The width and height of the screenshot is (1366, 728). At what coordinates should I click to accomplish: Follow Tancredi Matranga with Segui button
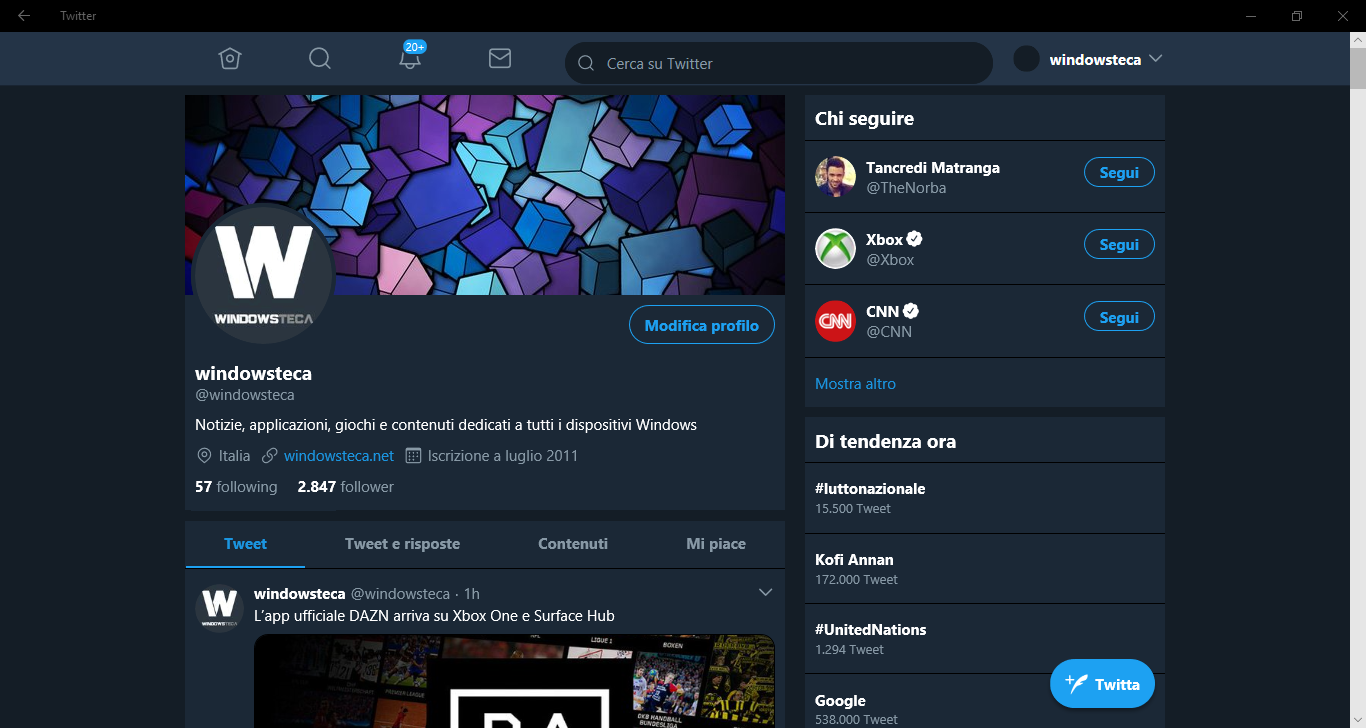(1119, 172)
